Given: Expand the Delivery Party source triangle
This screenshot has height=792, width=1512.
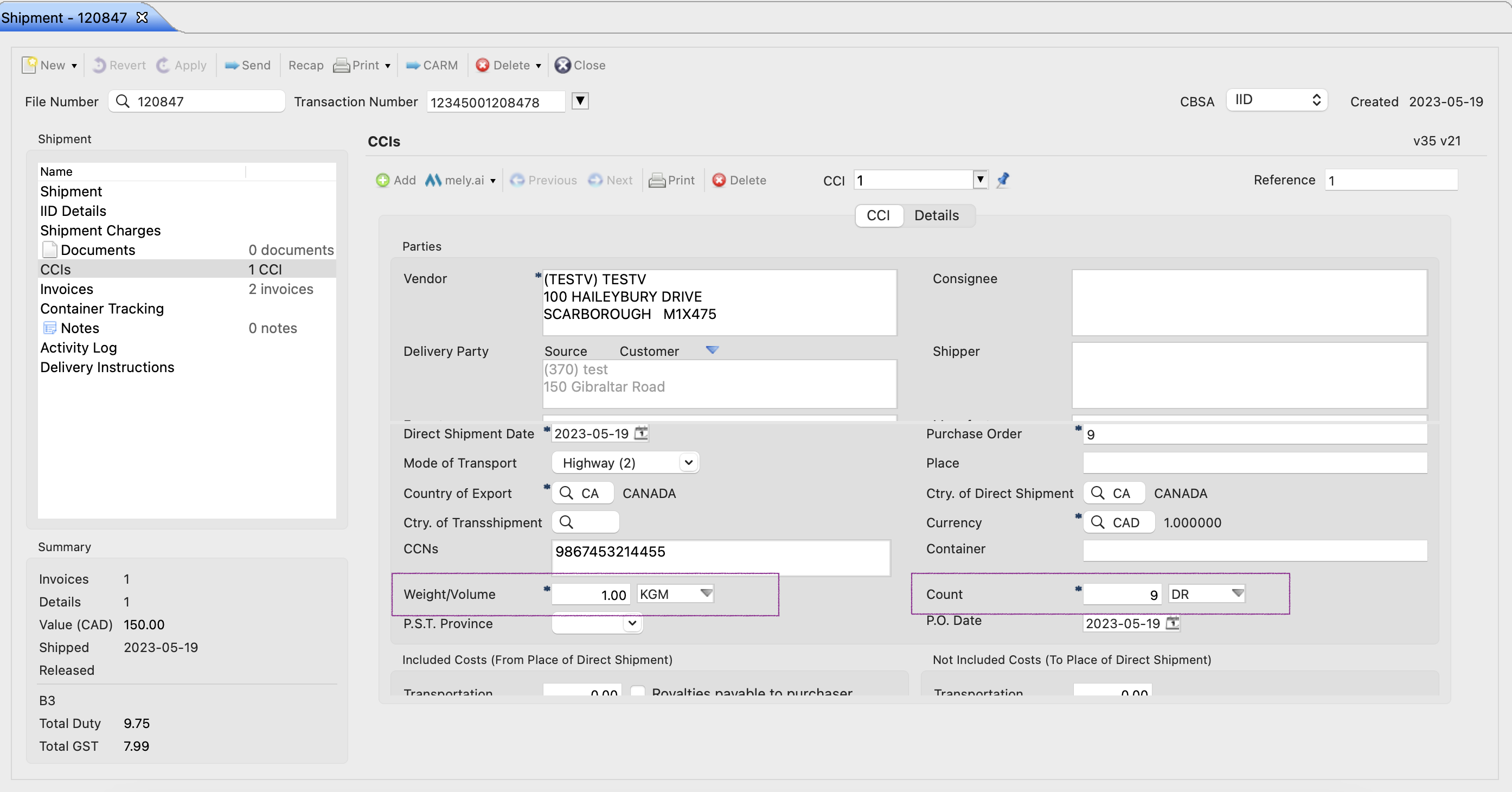Looking at the screenshot, I should click(x=712, y=350).
